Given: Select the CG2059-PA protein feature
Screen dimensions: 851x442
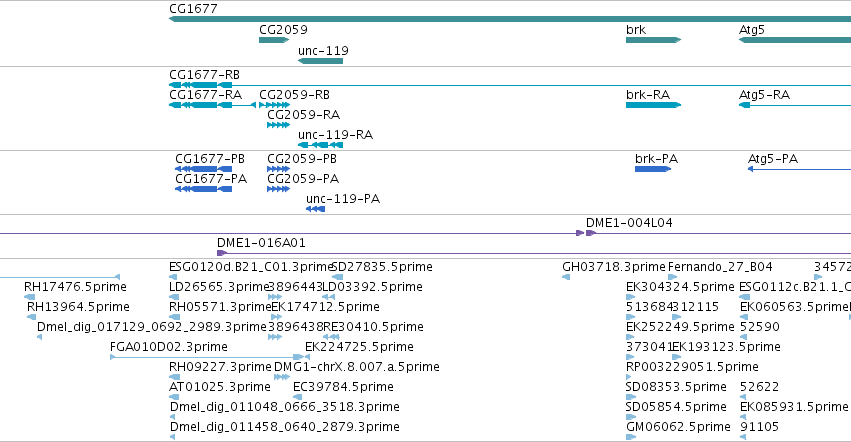Looking at the screenshot, I should coord(278,189).
